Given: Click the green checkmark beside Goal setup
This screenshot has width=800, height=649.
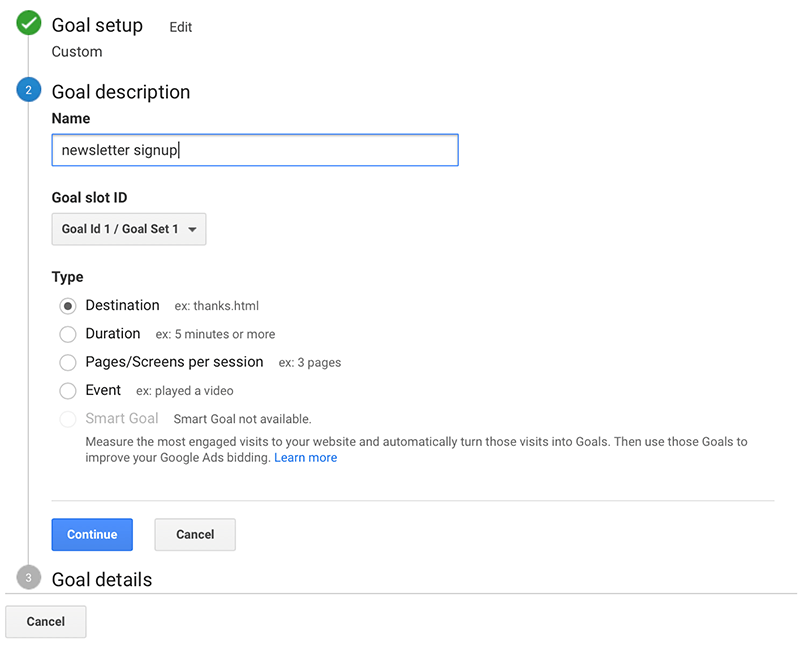Looking at the screenshot, I should 28,25.
